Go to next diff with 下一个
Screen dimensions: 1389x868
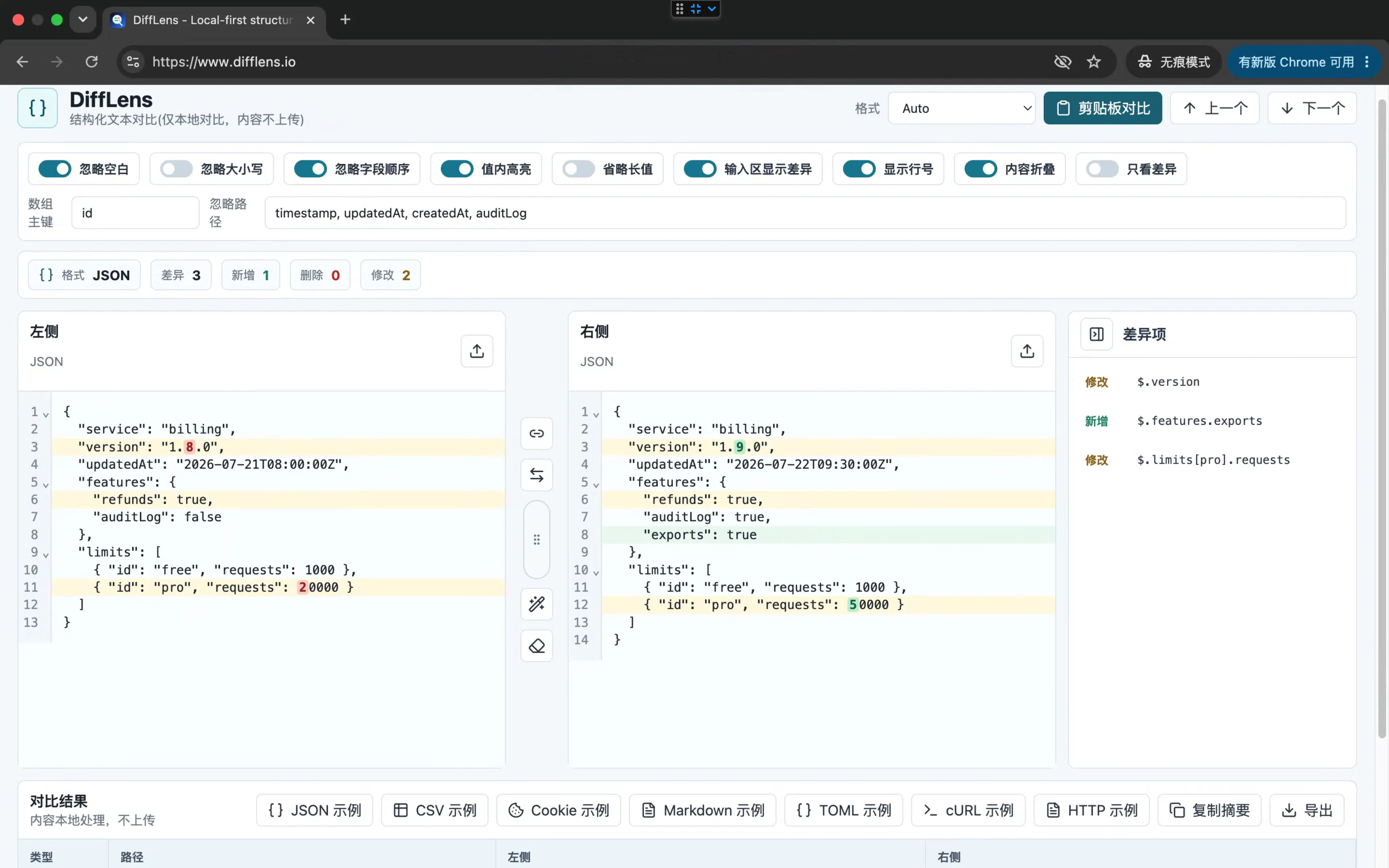tap(1312, 108)
